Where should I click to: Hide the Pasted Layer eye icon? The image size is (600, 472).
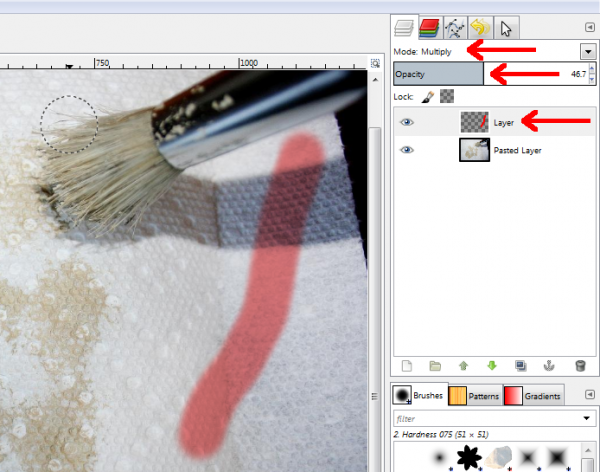pyautogui.click(x=407, y=150)
